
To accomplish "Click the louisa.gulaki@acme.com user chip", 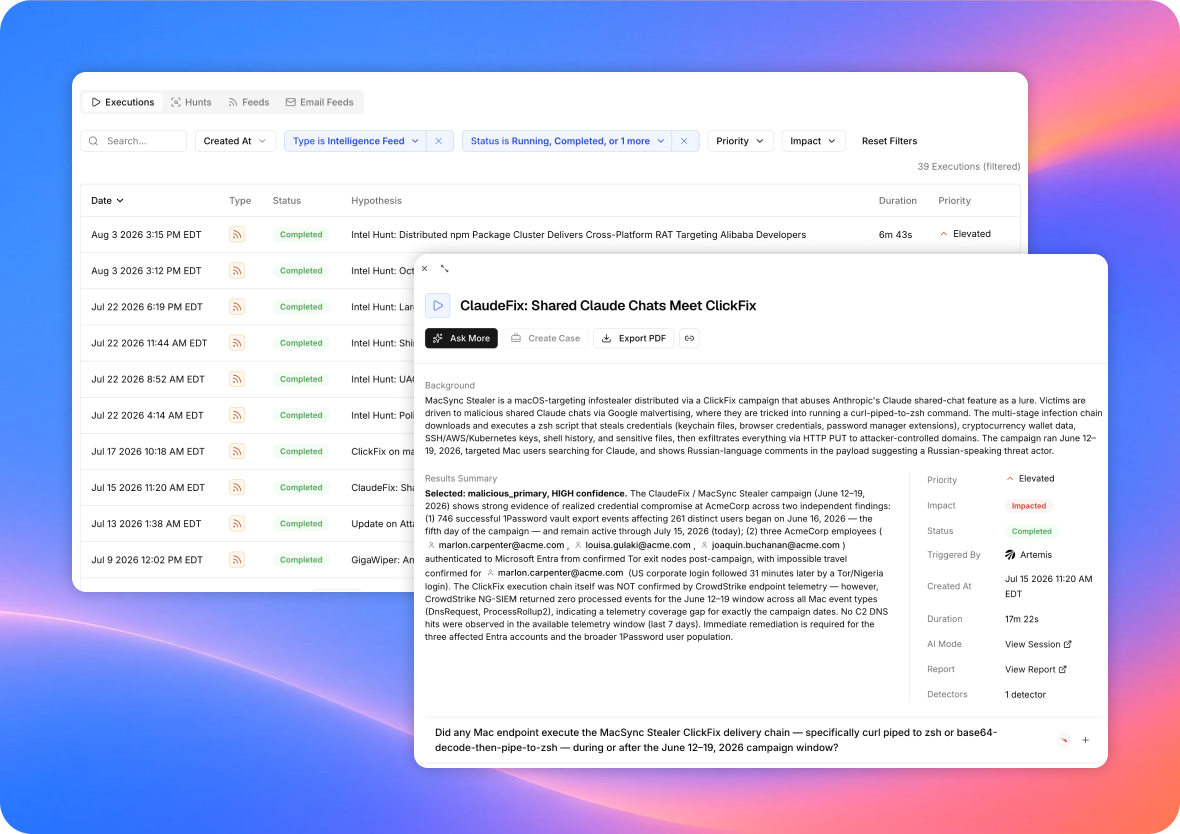I will (631, 545).
